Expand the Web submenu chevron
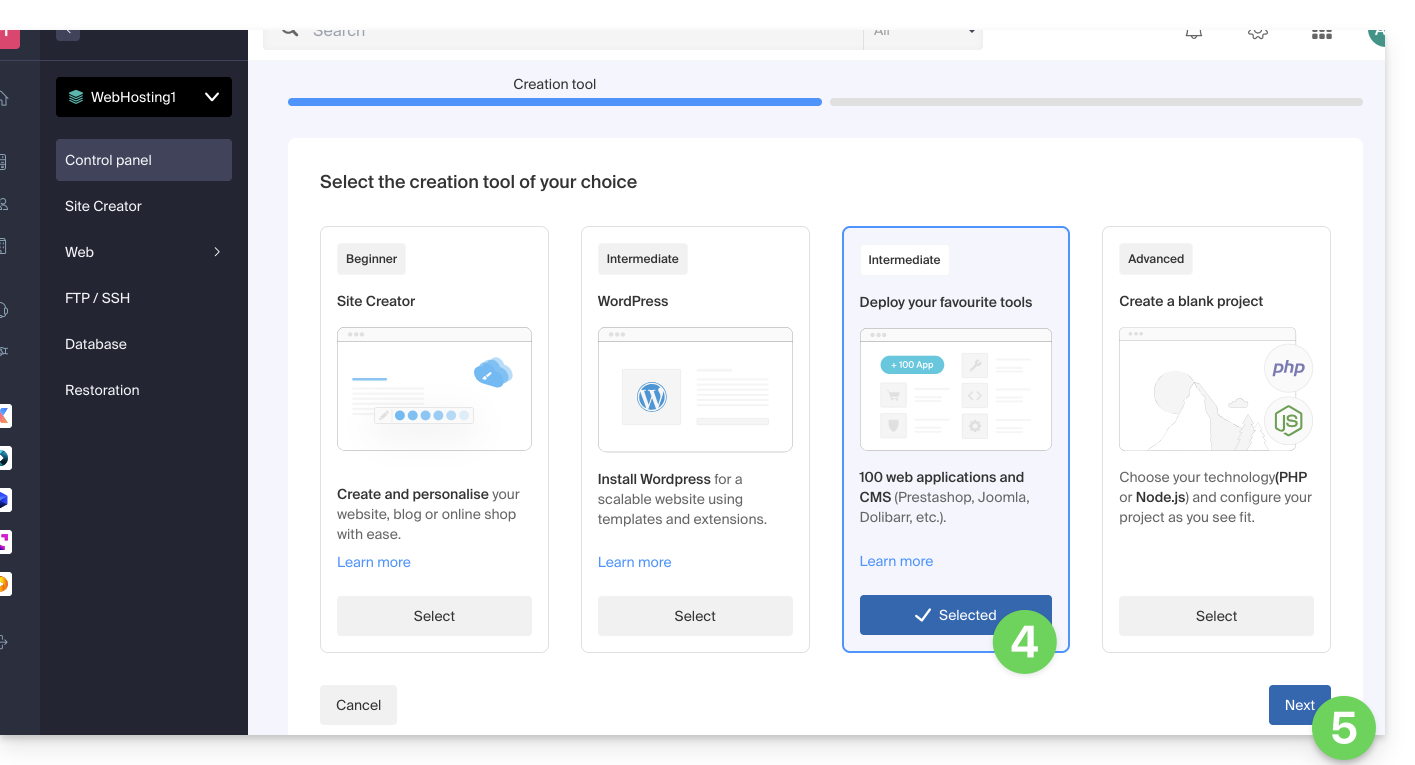The height and width of the screenshot is (765, 1415). (217, 252)
